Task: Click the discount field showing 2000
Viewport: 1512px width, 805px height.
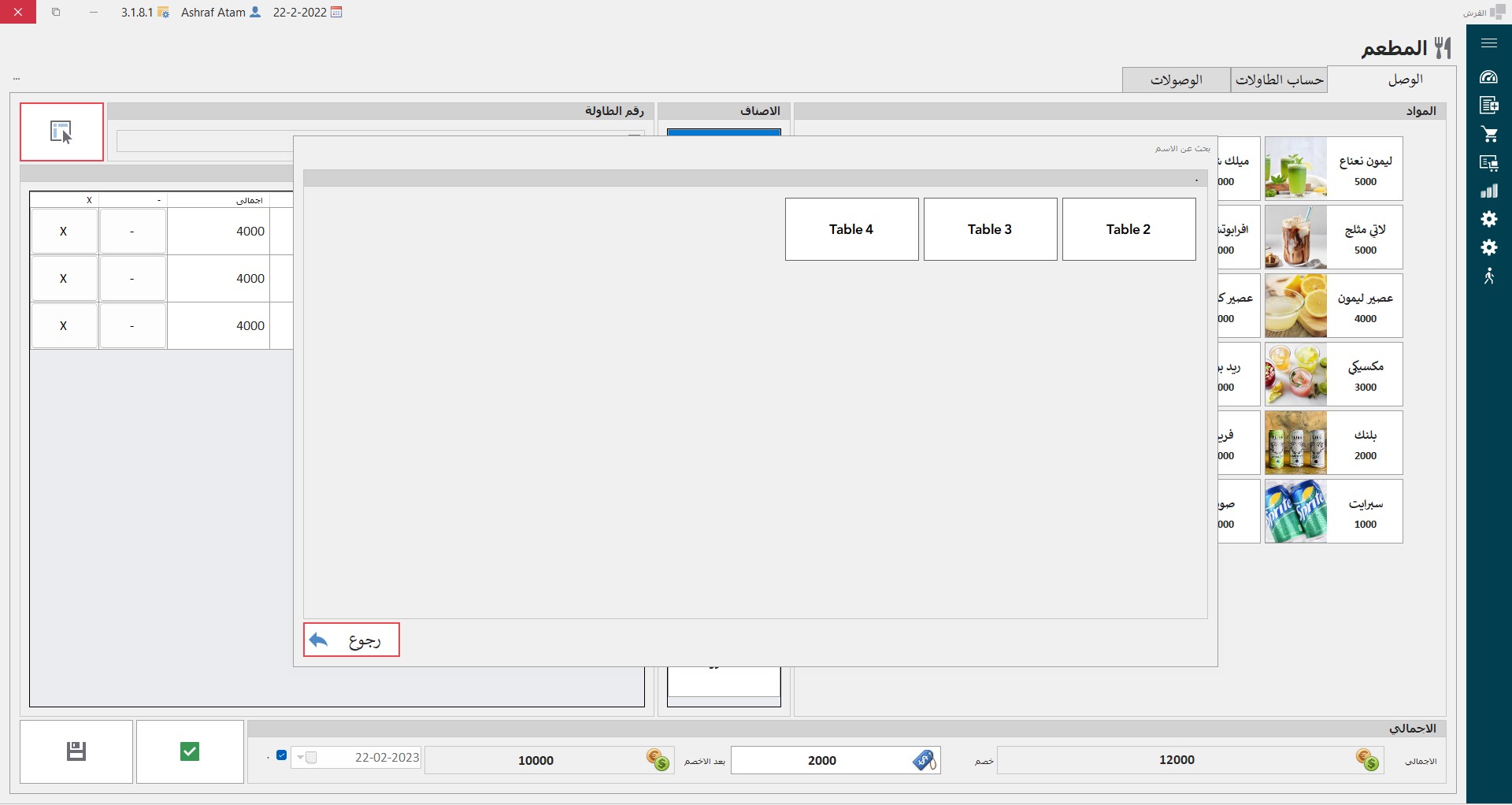Action: pyautogui.click(x=822, y=760)
